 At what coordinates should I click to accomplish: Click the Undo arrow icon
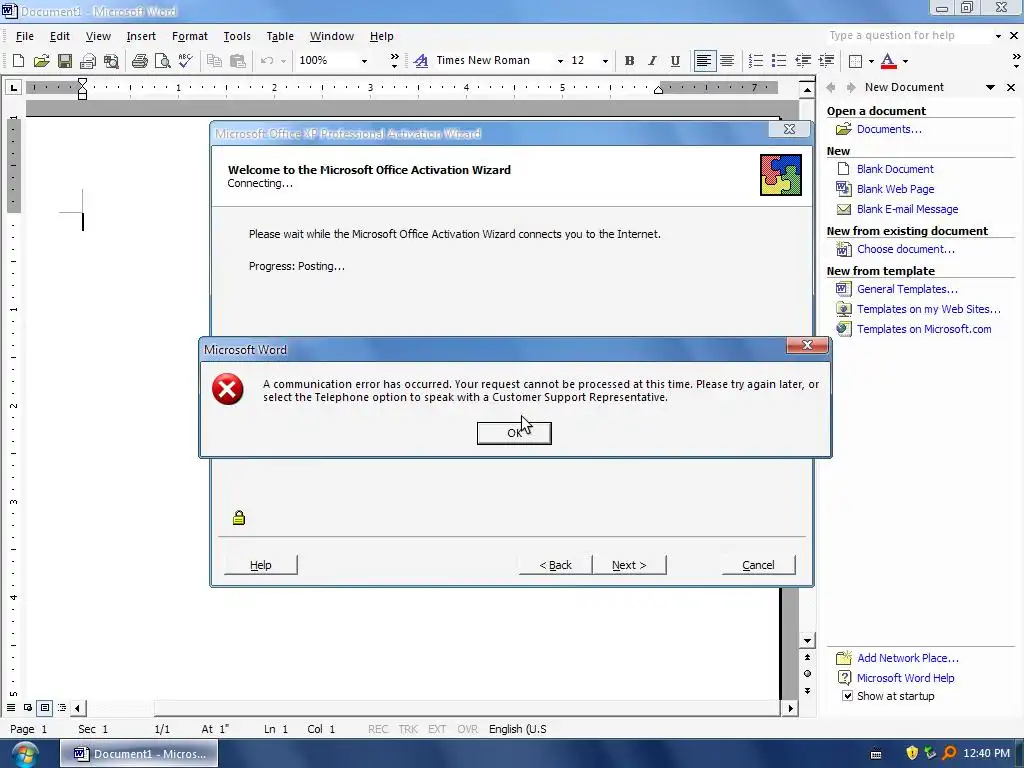pyautogui.click(x=266, y=61)
